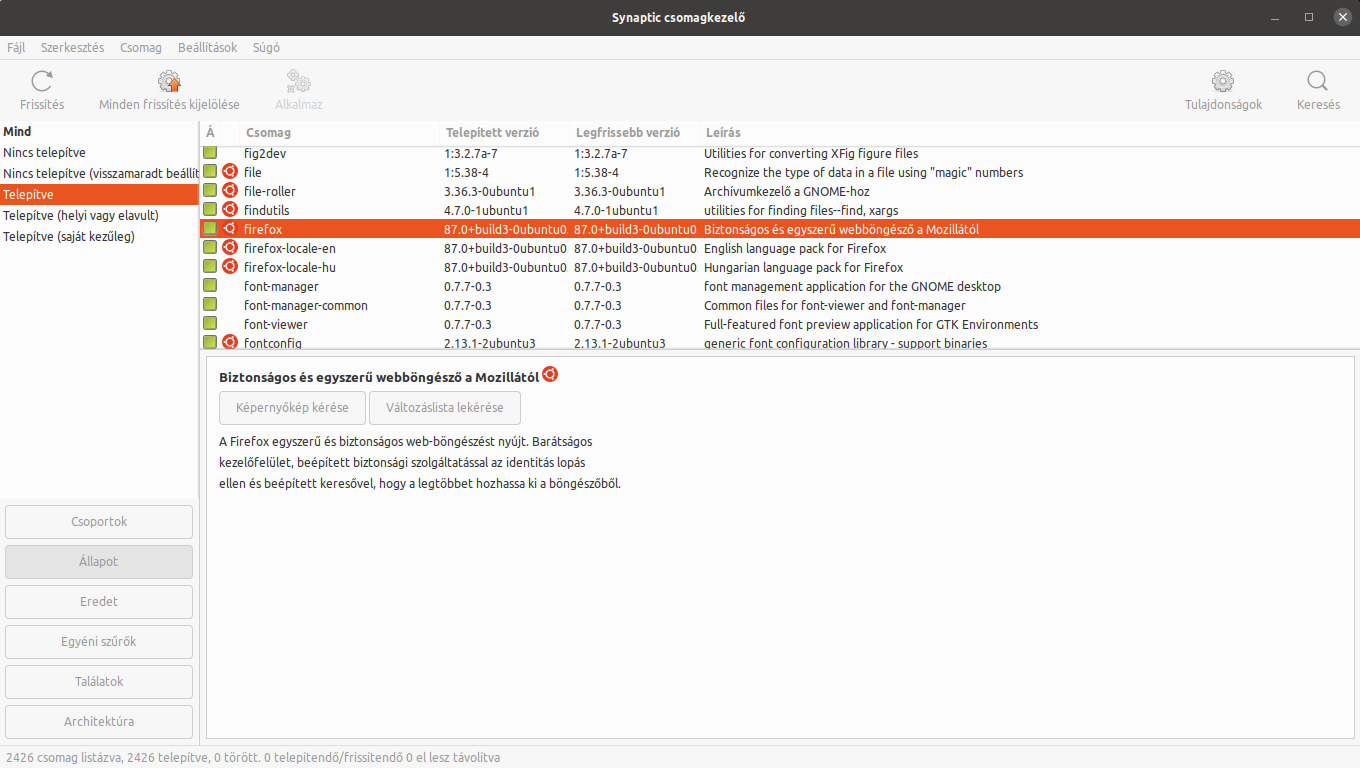Switch to the Architektúra filter view
Screen dimensions: 1360x768
[x=99, y=722]
